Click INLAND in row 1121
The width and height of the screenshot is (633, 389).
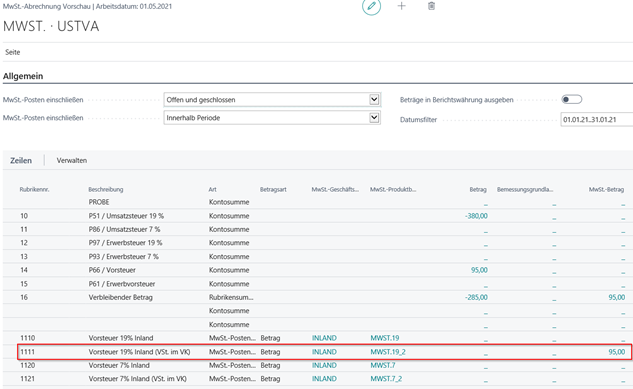pos(324,379)
